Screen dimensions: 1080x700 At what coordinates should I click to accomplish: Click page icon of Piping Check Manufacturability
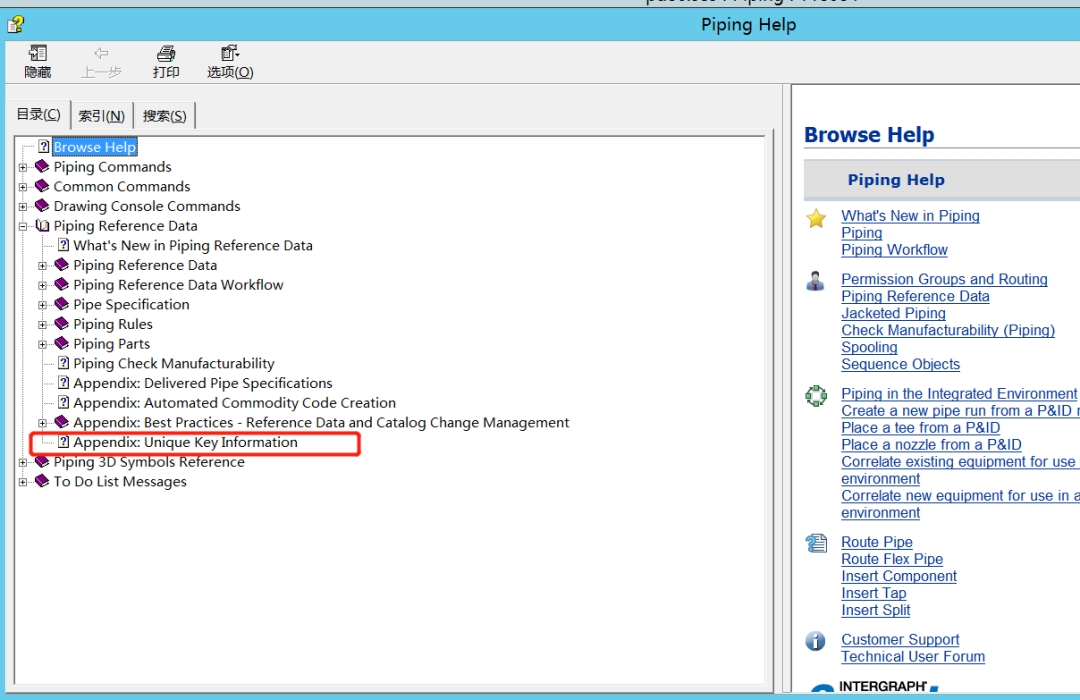click(x=63, y=363)
